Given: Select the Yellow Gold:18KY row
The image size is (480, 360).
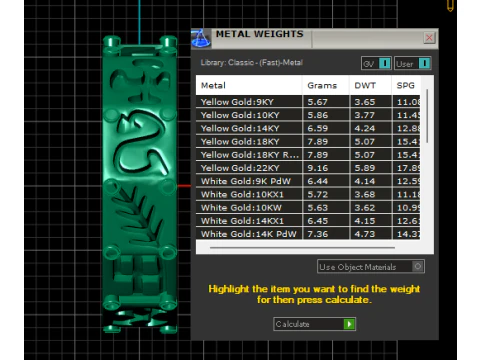Looking at the screenshot, I should [x=308, y=141].
